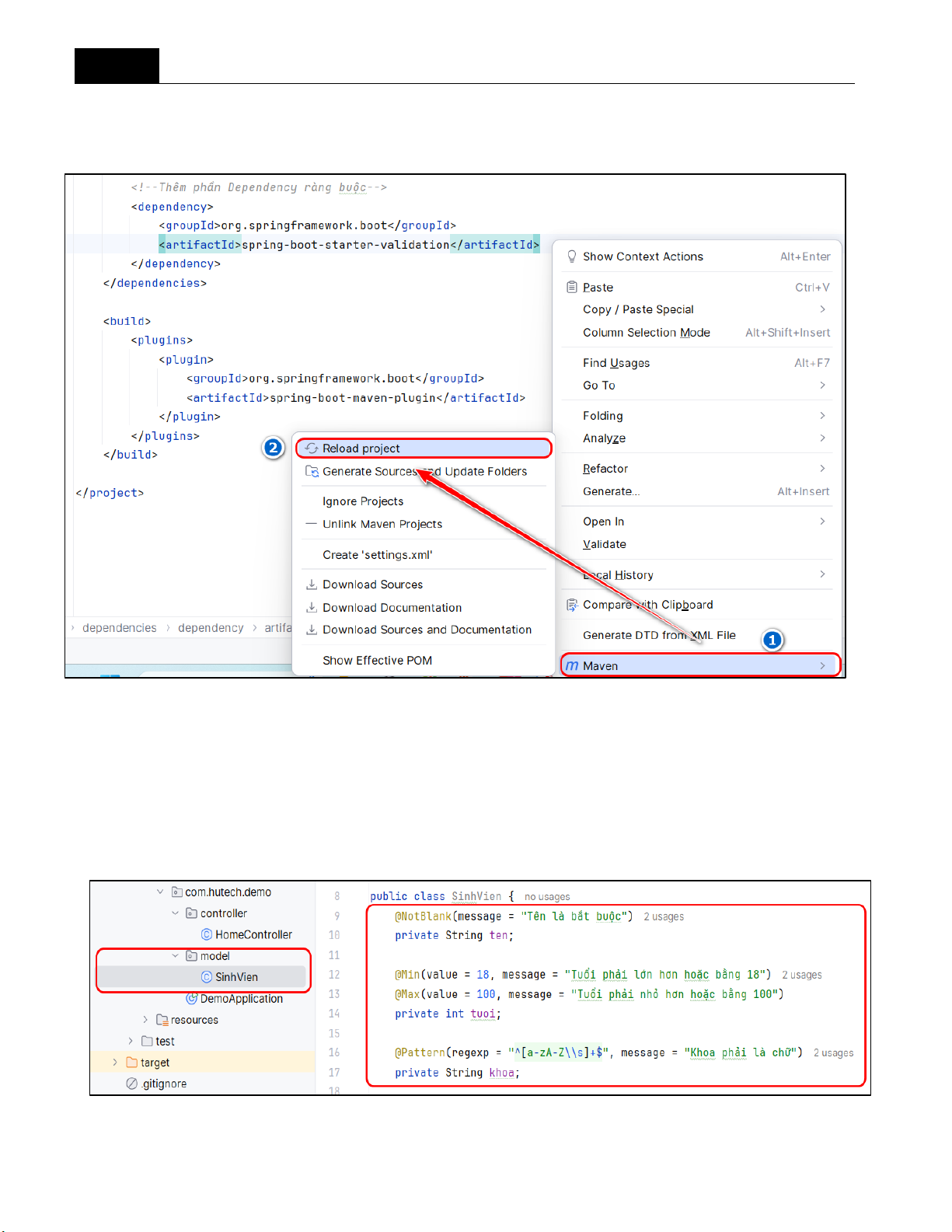The image size is (952, 1232).
Task: Click the .gitignore file icon
Action: coord(132,1084)
